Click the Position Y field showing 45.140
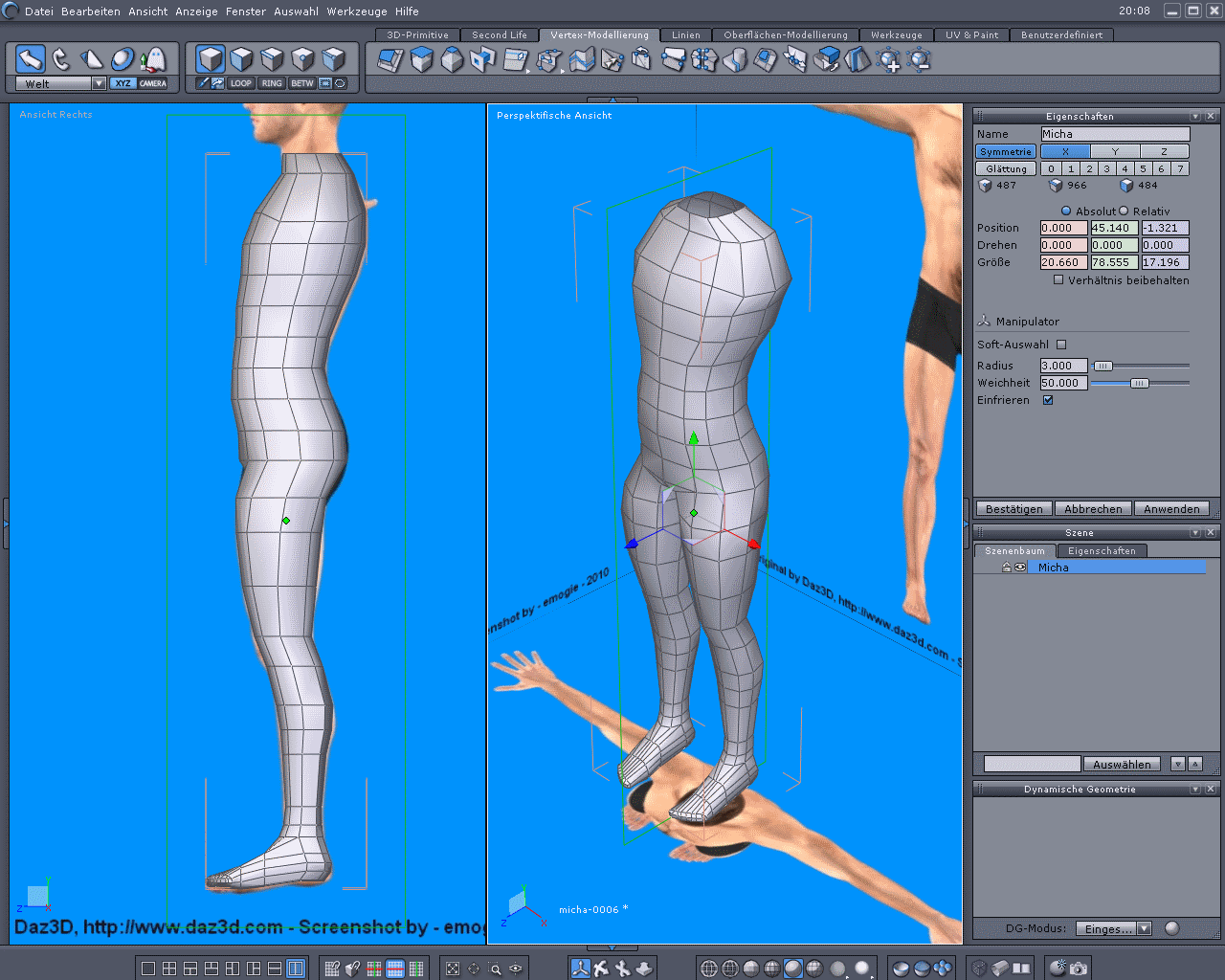 pos(1114,228)
